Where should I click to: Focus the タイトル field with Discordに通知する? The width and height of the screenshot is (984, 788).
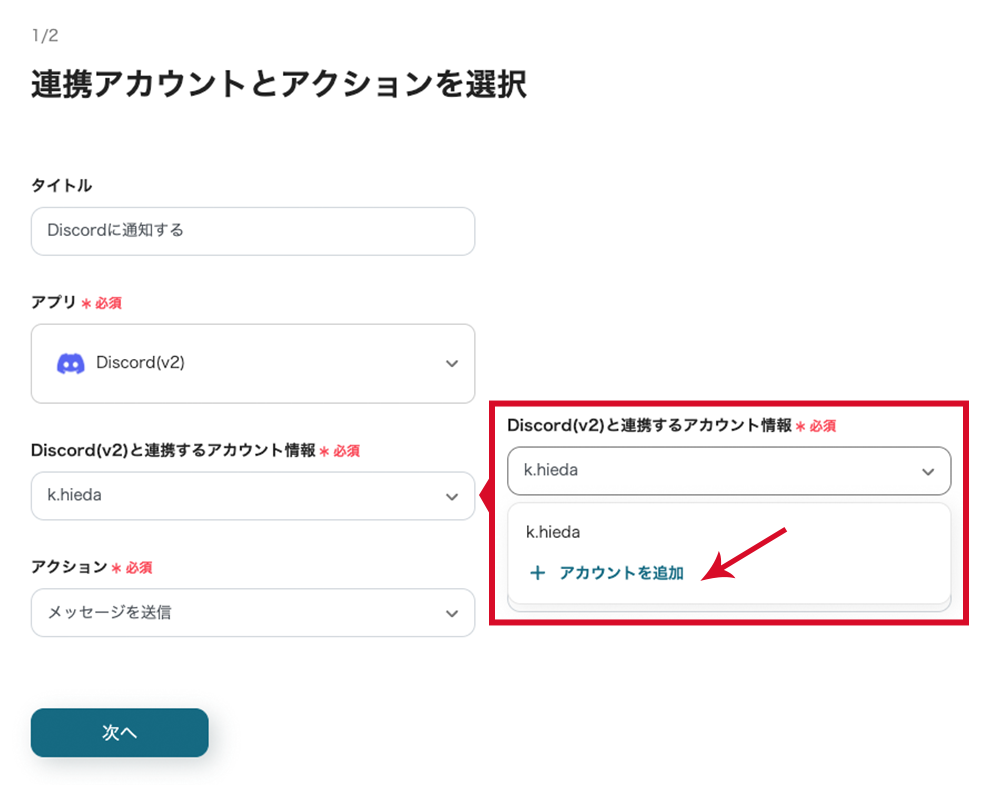click(253, 231)
